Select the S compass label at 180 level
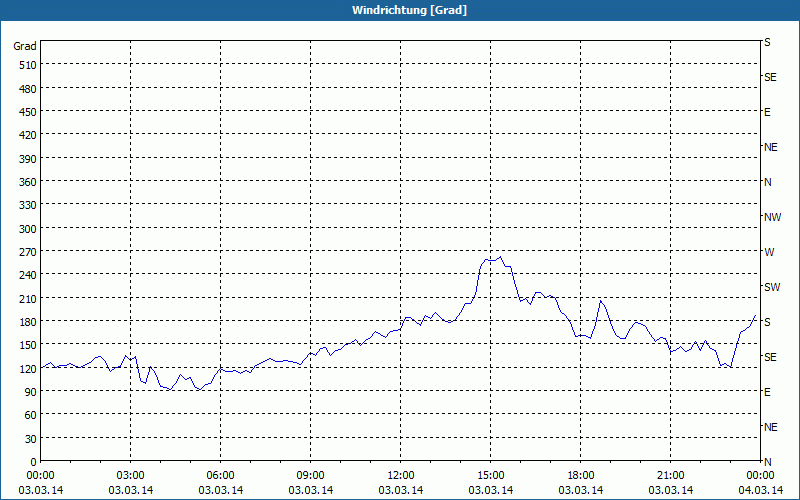 click(767, 322)
